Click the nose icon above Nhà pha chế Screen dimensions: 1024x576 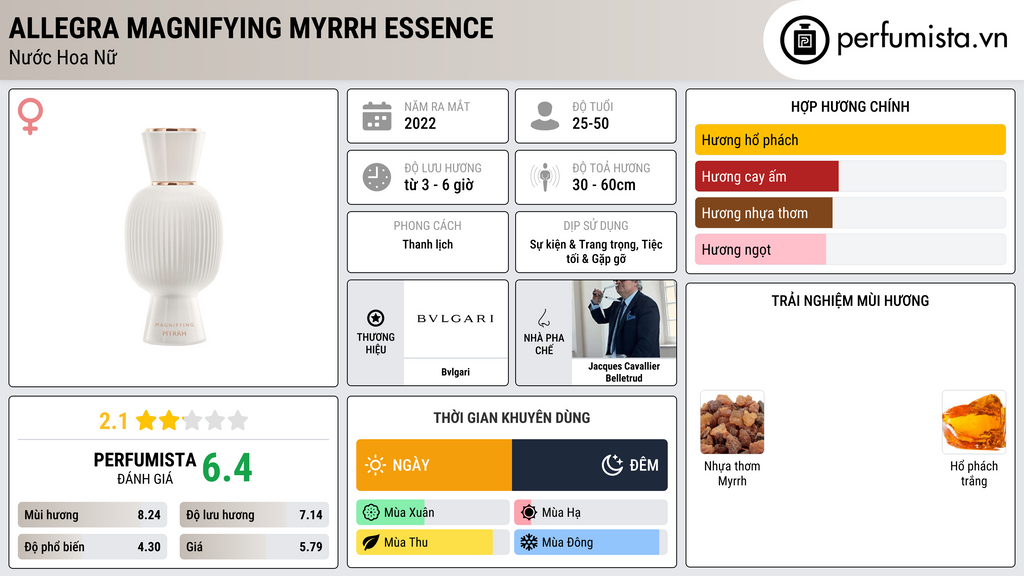[x=543, y=318]
